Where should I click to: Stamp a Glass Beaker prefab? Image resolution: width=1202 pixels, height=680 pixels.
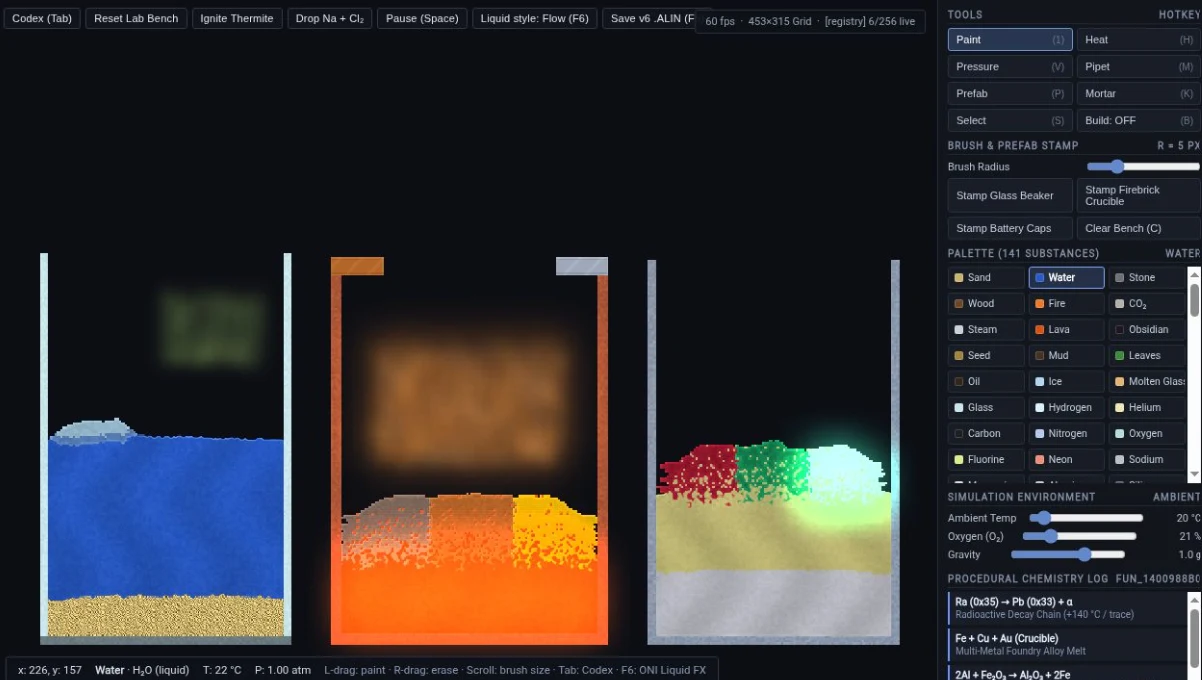[1010, 195]
